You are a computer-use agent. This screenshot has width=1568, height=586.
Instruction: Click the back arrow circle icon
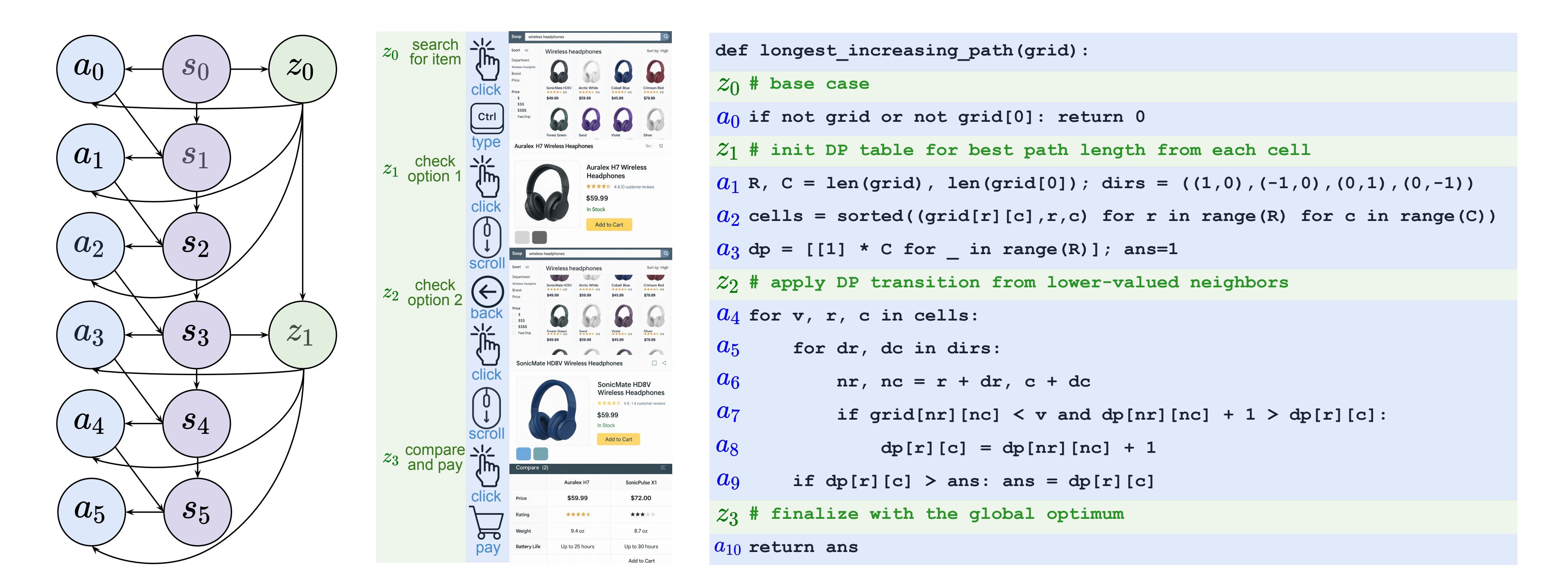[x=487, y=292]
